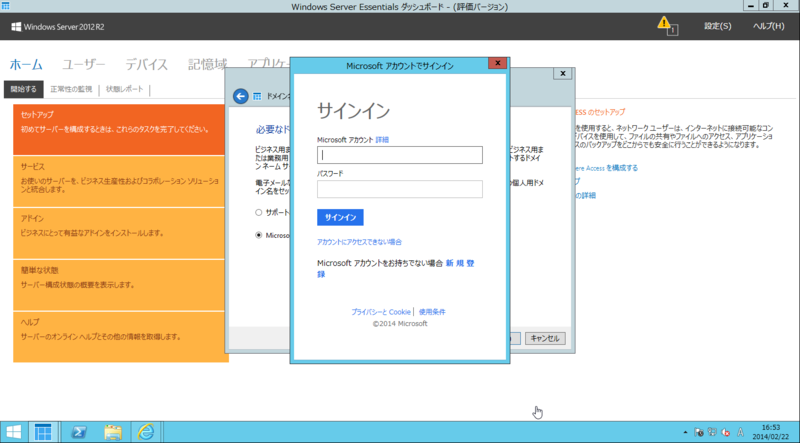Click the Windows Server 2012 R2 logo
Screen dimensions: 800x443
pos(58,27)
